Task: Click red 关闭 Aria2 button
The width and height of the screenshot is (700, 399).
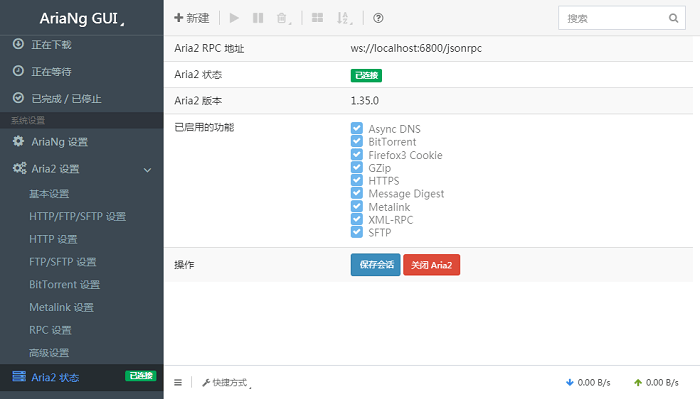Action: coord(431,265)
